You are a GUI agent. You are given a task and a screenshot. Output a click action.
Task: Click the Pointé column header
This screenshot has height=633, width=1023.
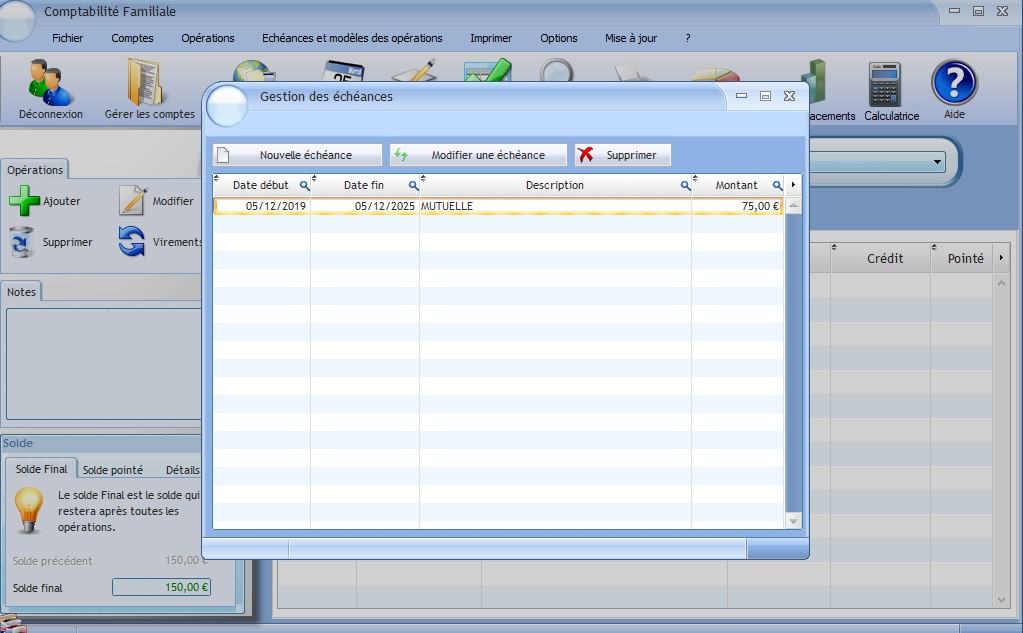click(965, 258)
